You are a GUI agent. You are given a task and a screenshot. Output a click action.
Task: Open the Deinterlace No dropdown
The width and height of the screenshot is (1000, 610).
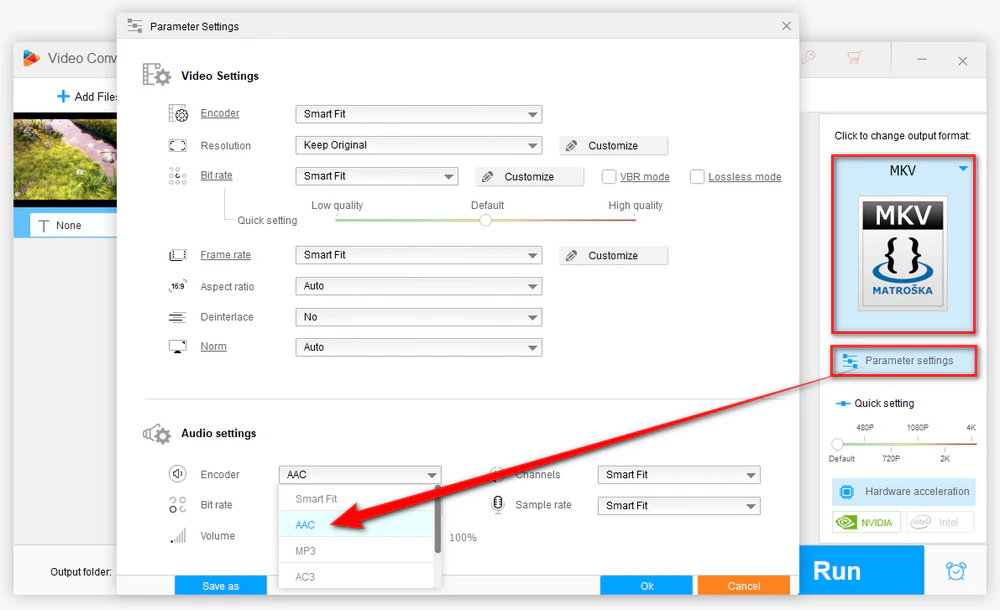click(418, 317)
